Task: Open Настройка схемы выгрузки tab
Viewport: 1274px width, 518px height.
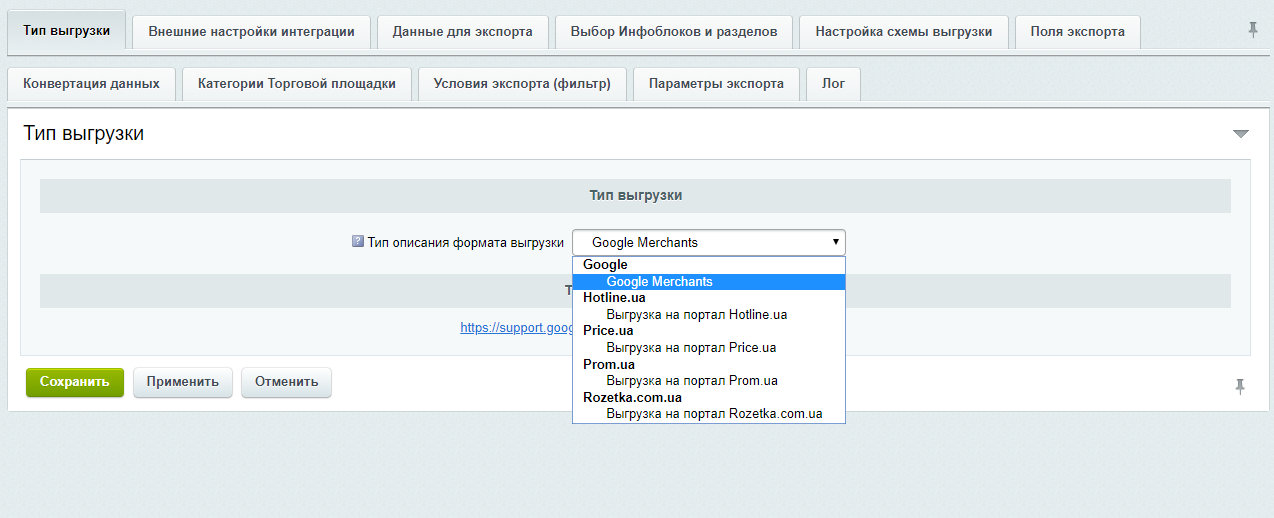Action: click(904, 31)
